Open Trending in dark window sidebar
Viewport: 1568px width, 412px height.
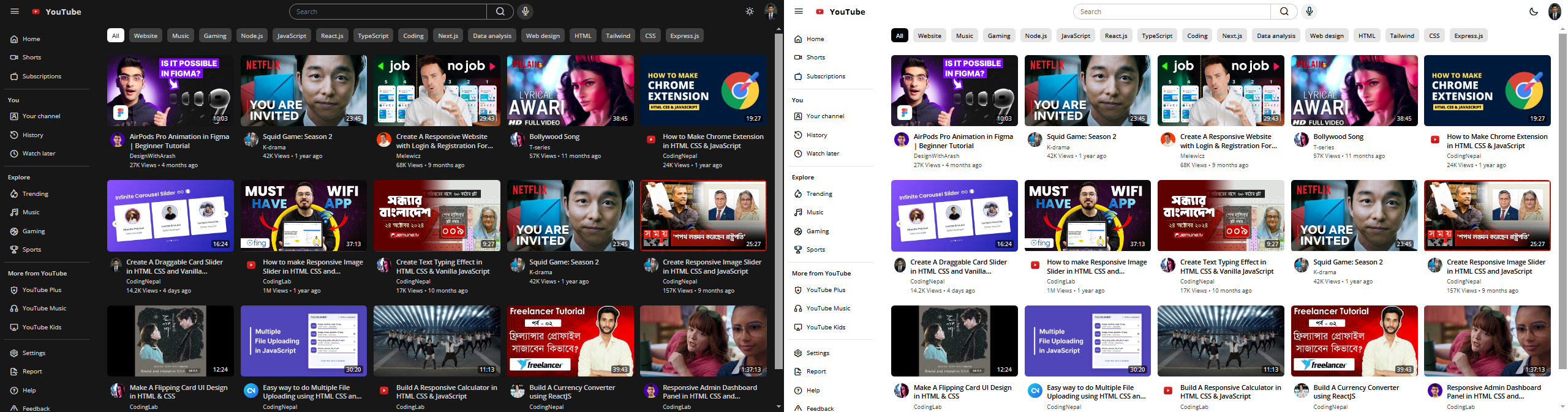pyautogui.click(x=48, y=194)
